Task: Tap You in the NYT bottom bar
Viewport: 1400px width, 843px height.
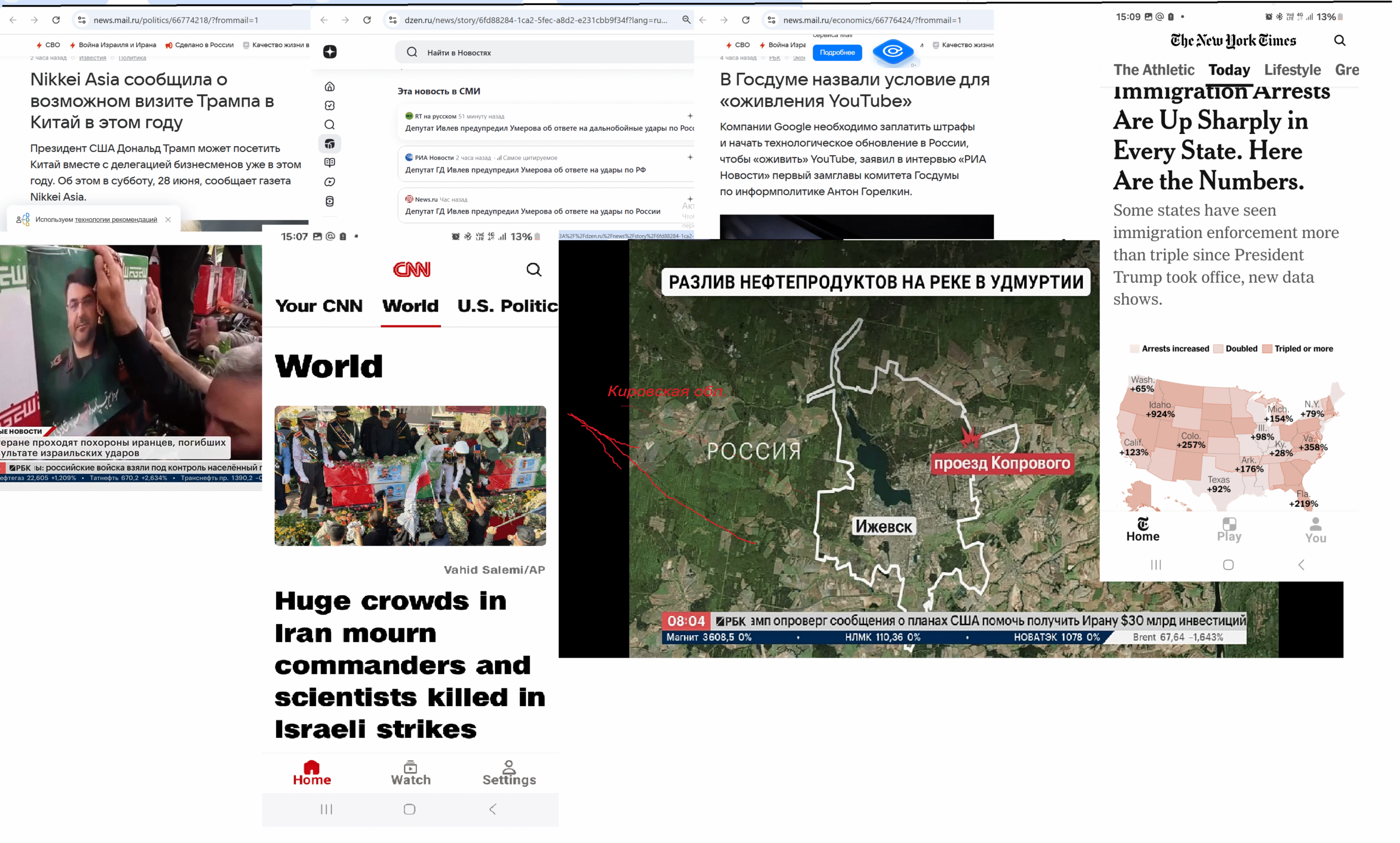Action: [x=1315, y=530]
